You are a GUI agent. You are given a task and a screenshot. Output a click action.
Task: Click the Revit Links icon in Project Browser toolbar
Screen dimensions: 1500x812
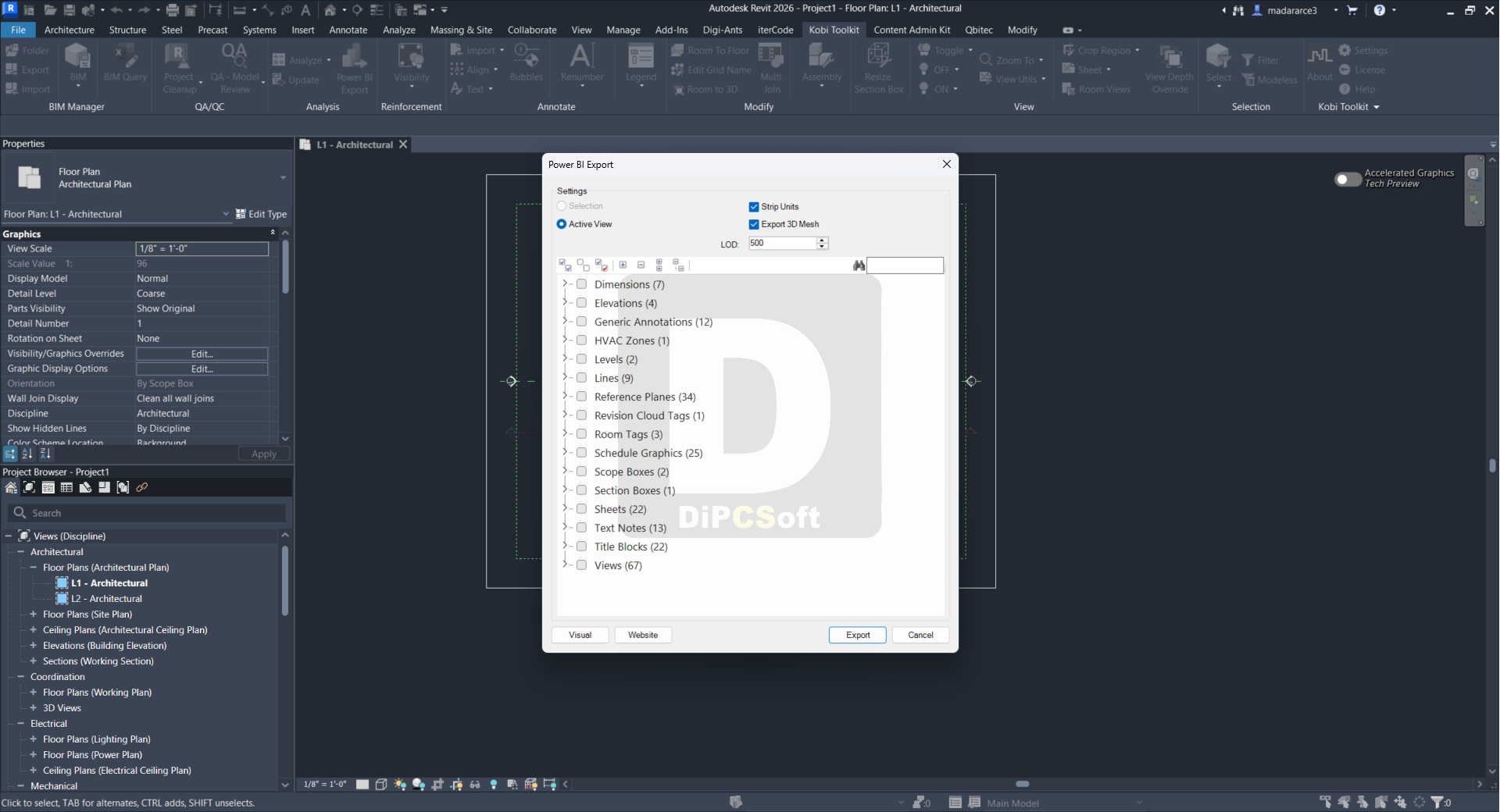click(141, 487)
